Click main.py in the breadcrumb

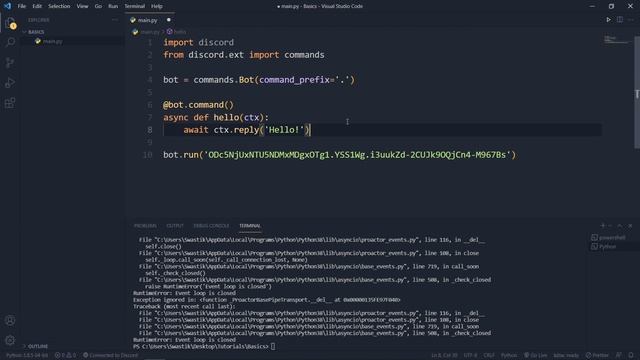click(150, 31)
